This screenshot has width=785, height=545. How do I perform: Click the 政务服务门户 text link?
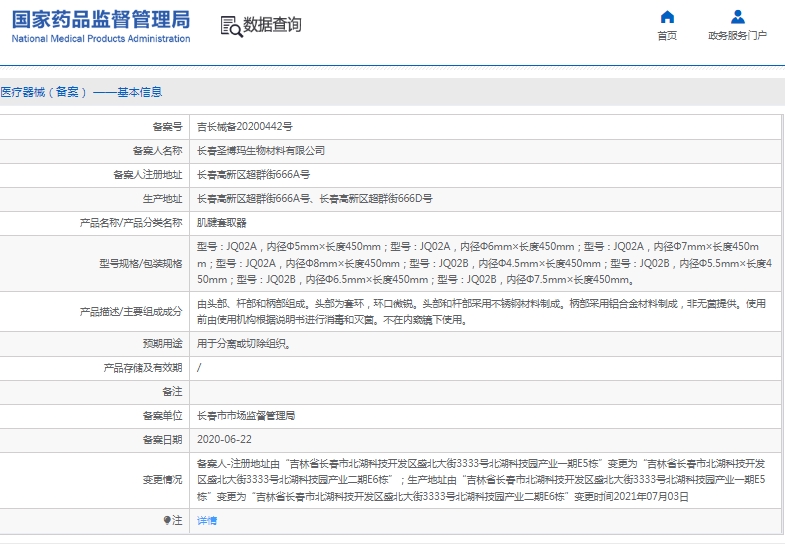(737, 36)
